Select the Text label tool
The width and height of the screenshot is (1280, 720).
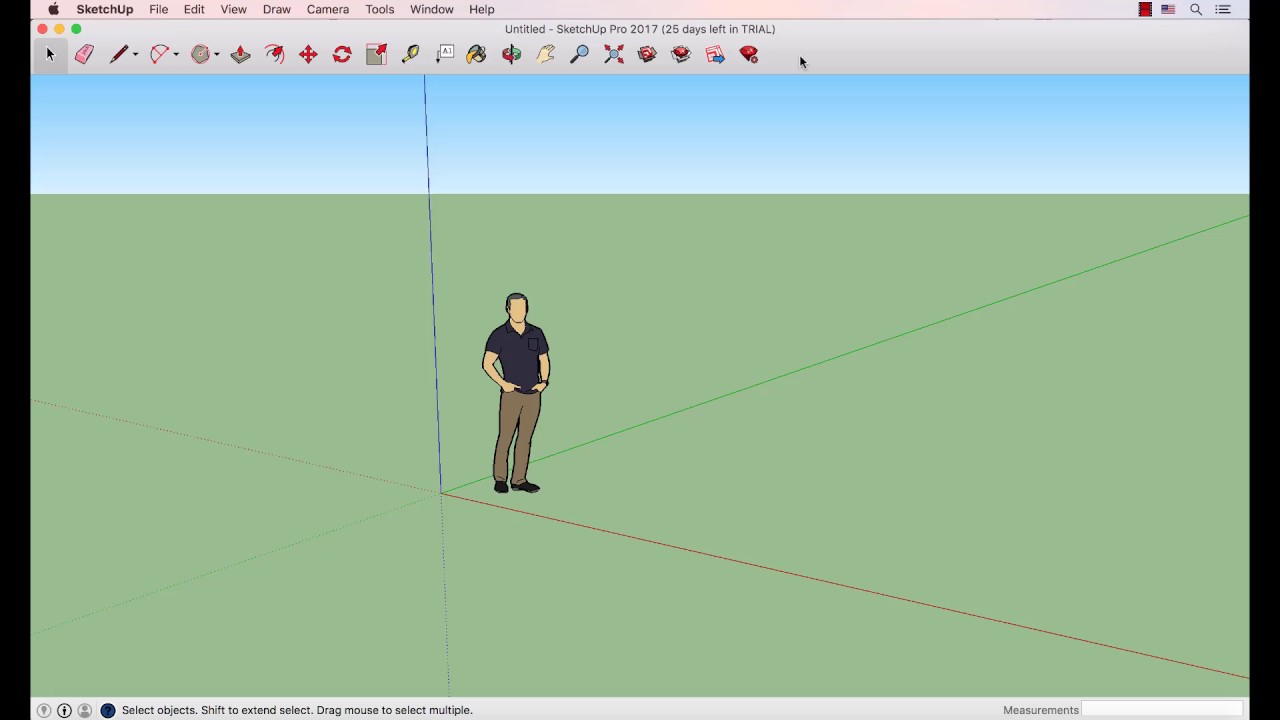pos(444,55)
